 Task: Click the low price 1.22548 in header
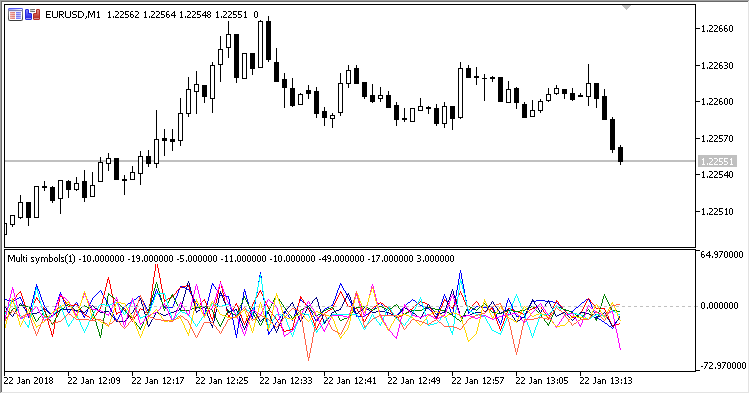(x=195, y=15)
